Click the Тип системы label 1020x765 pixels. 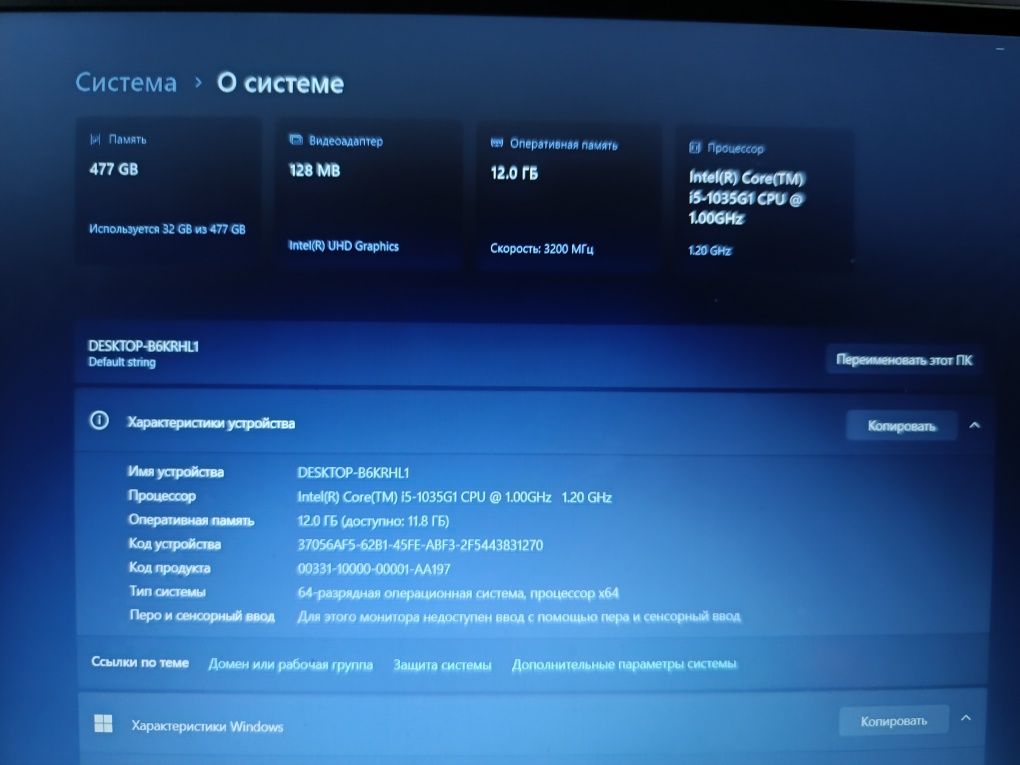pyautogui.click(x=168, y=591)
